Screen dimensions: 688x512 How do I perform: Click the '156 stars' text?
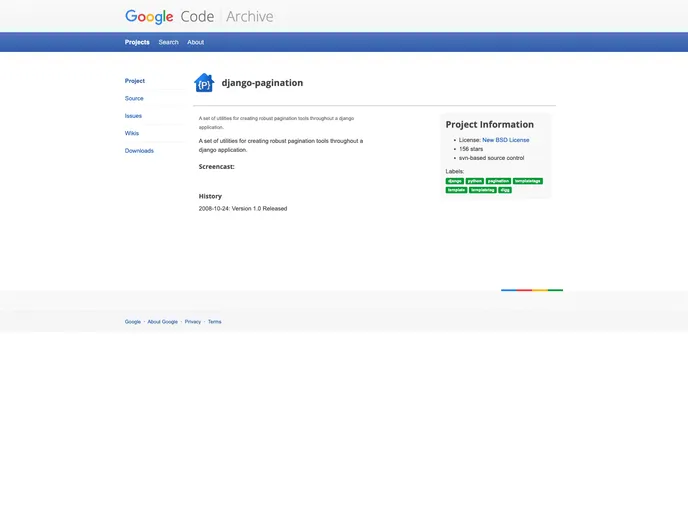pos(471,149)
